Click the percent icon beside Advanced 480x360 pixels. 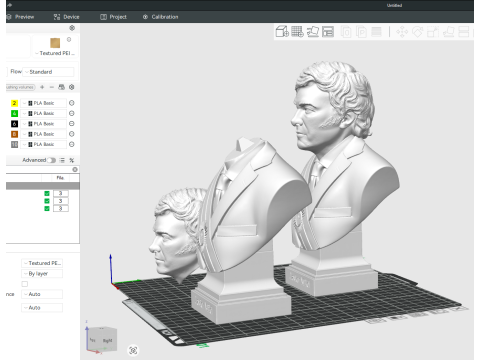[72, 160]
